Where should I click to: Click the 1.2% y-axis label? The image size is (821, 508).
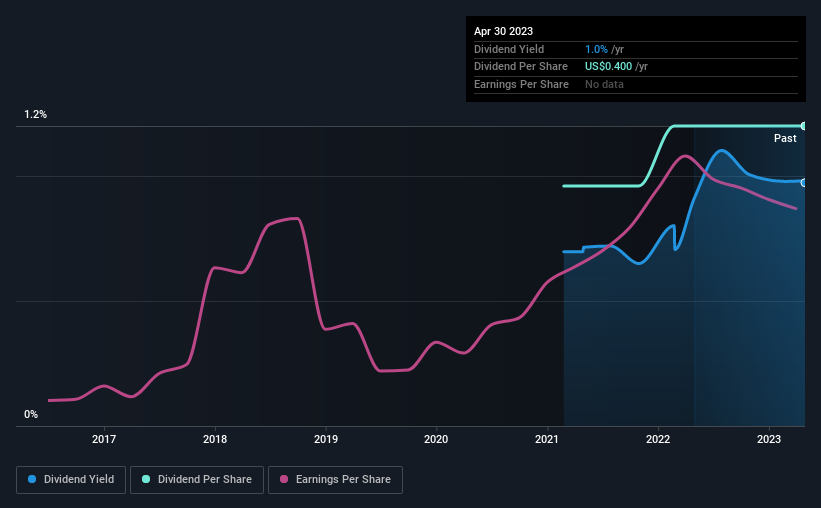pos(35,114)
